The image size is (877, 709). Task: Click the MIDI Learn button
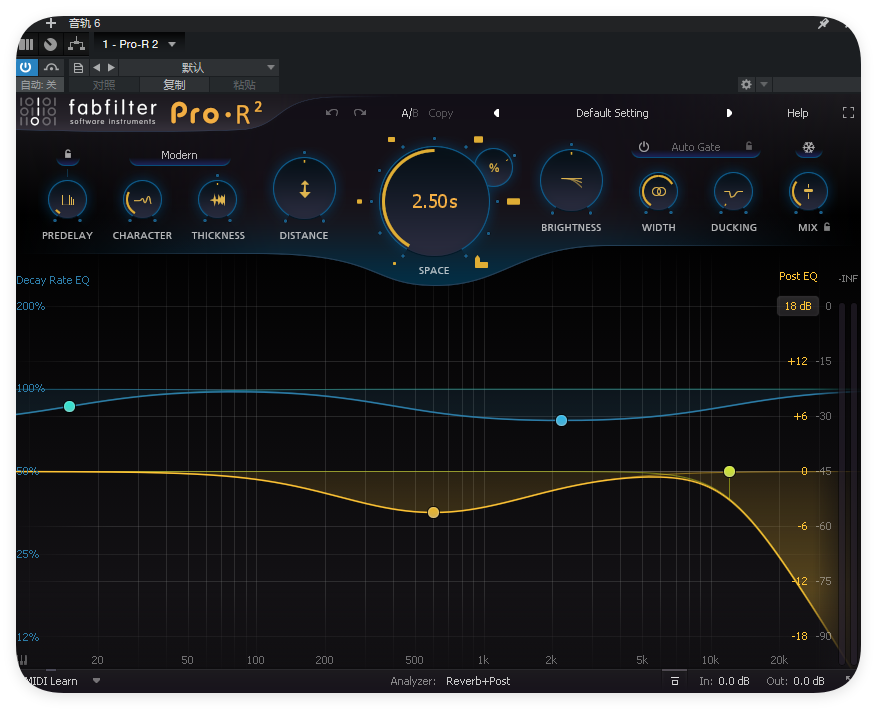point(51,681)
